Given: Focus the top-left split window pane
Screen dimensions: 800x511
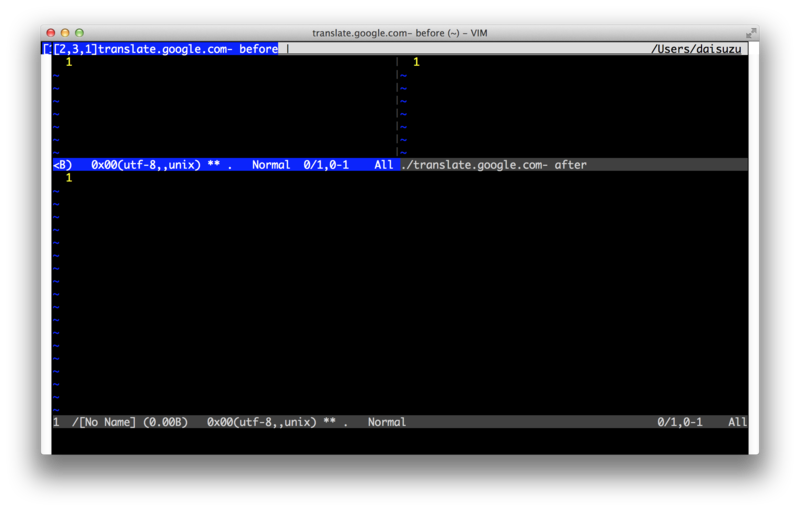Looking at the screenshot, I should point(224,107).
